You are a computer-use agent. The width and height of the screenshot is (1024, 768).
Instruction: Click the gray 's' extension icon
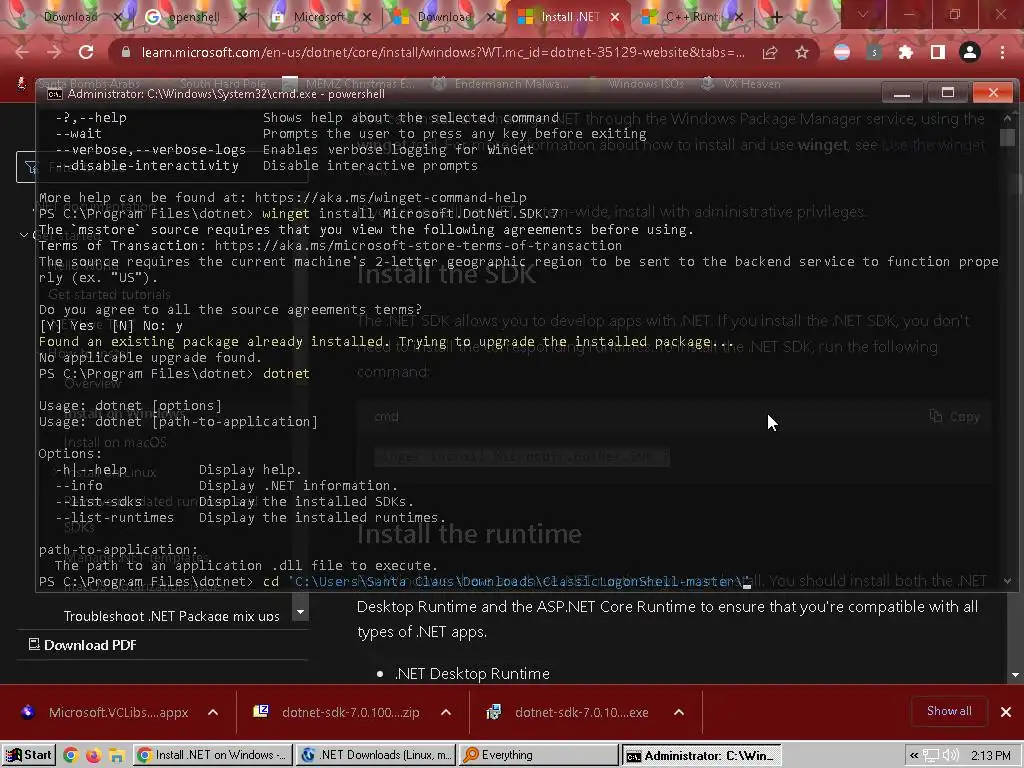point(874,52)
